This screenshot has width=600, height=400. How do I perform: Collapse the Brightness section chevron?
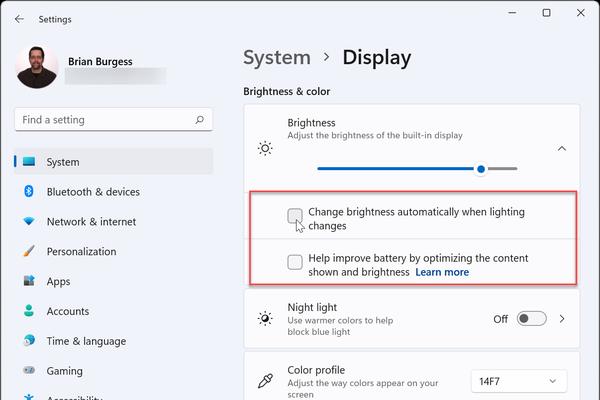coord(561,149)
